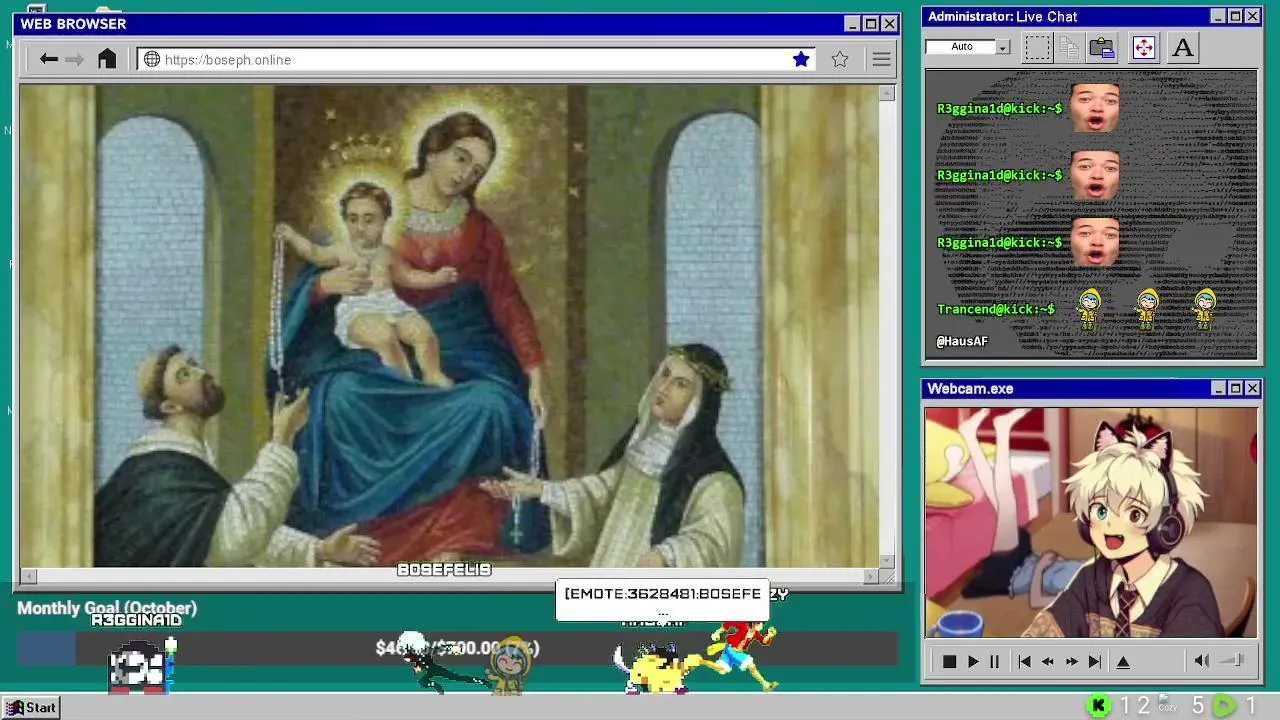Open the Start menu
This screenshot has width=1280, height=720.
[x=30, y=707]
